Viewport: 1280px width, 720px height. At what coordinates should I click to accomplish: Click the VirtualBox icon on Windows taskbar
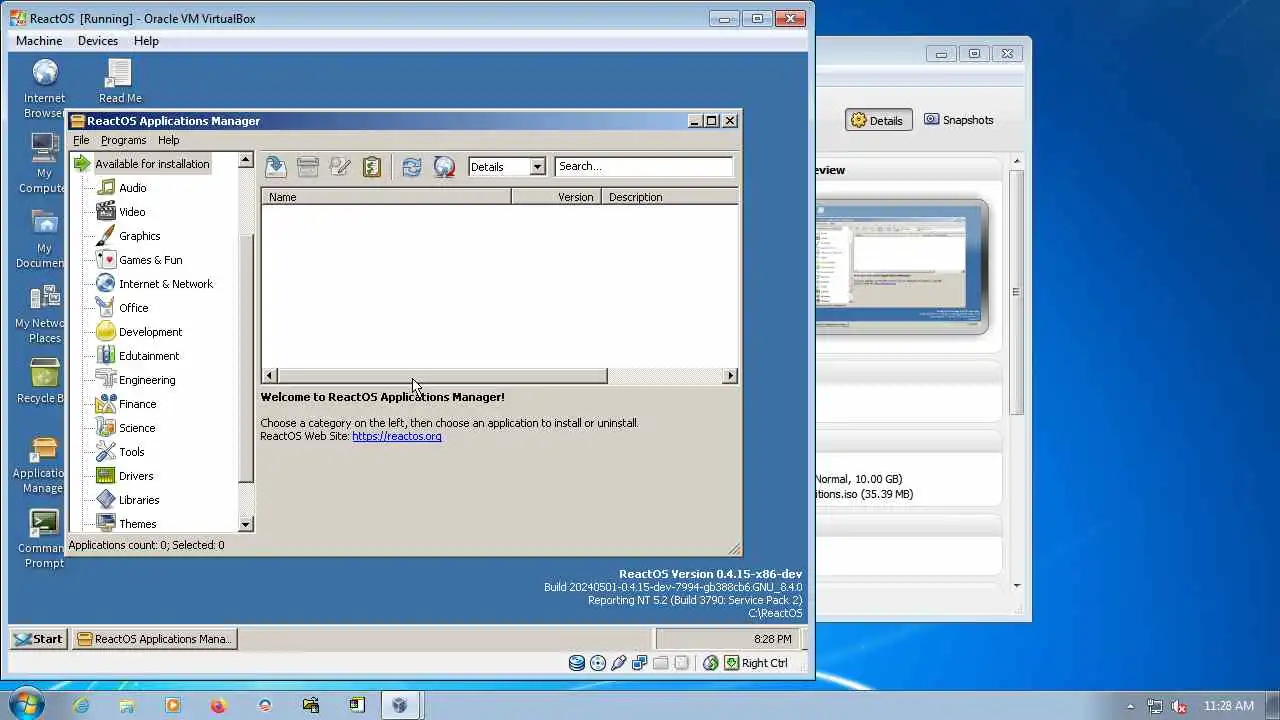(x=399, y=705)
